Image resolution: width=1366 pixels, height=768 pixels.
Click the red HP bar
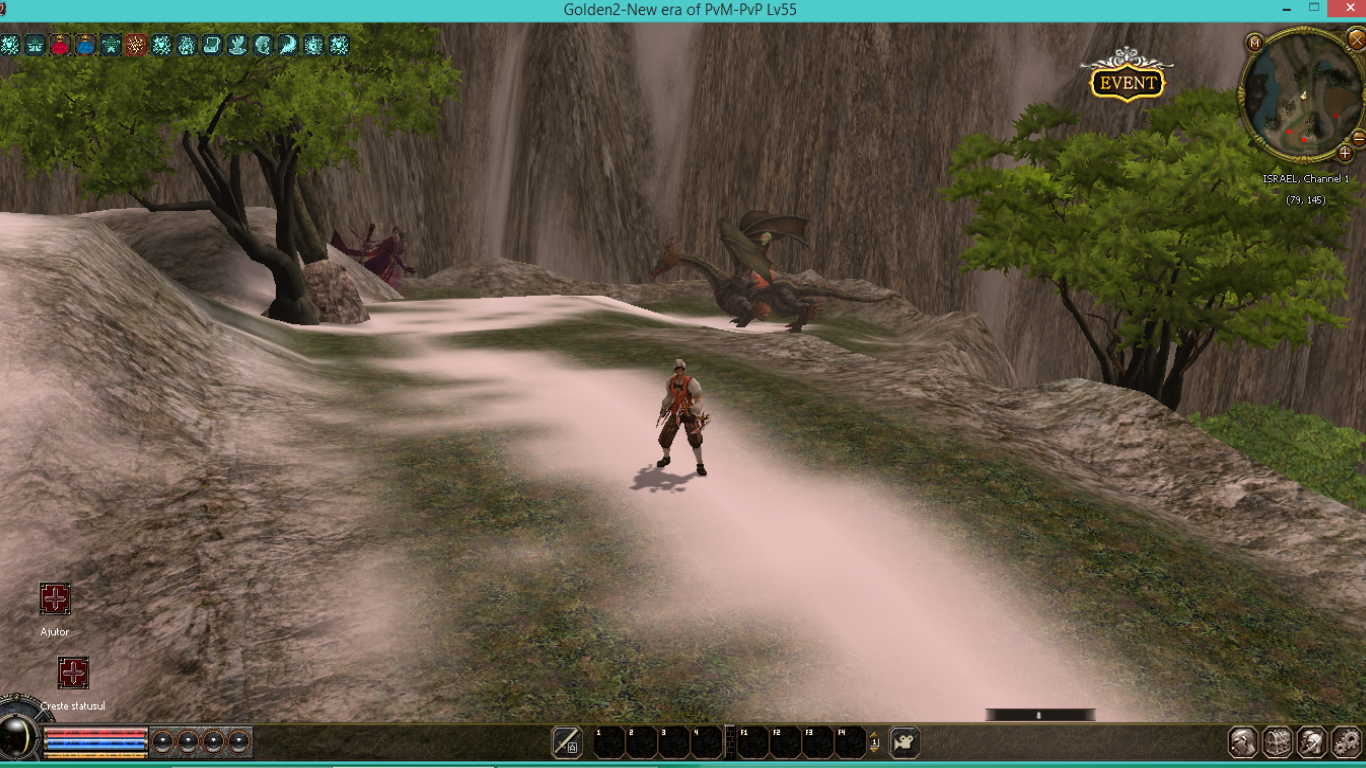[x=96, y=734]
